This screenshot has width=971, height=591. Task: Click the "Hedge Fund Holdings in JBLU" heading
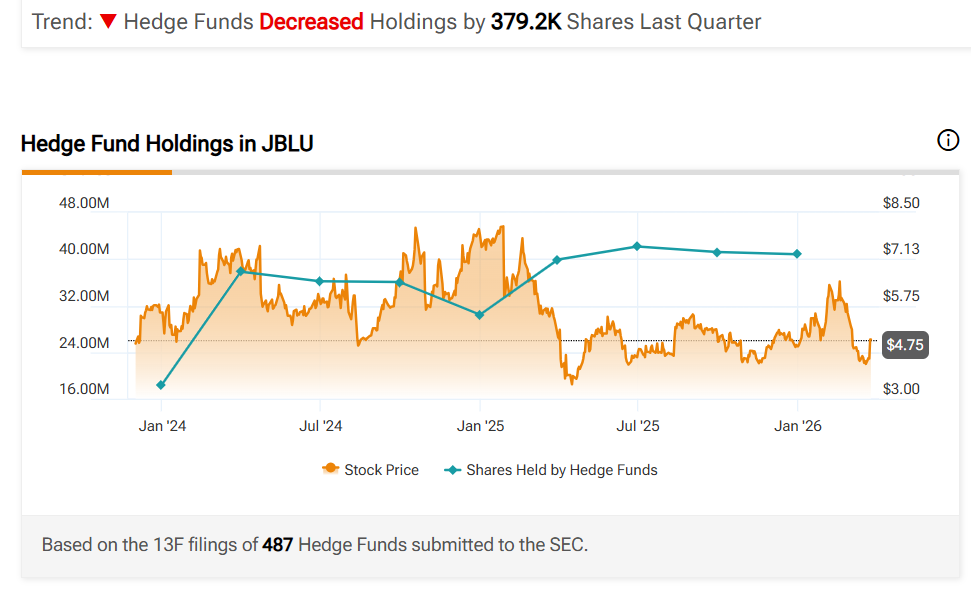pyautogui.click(x=167, y=144)
